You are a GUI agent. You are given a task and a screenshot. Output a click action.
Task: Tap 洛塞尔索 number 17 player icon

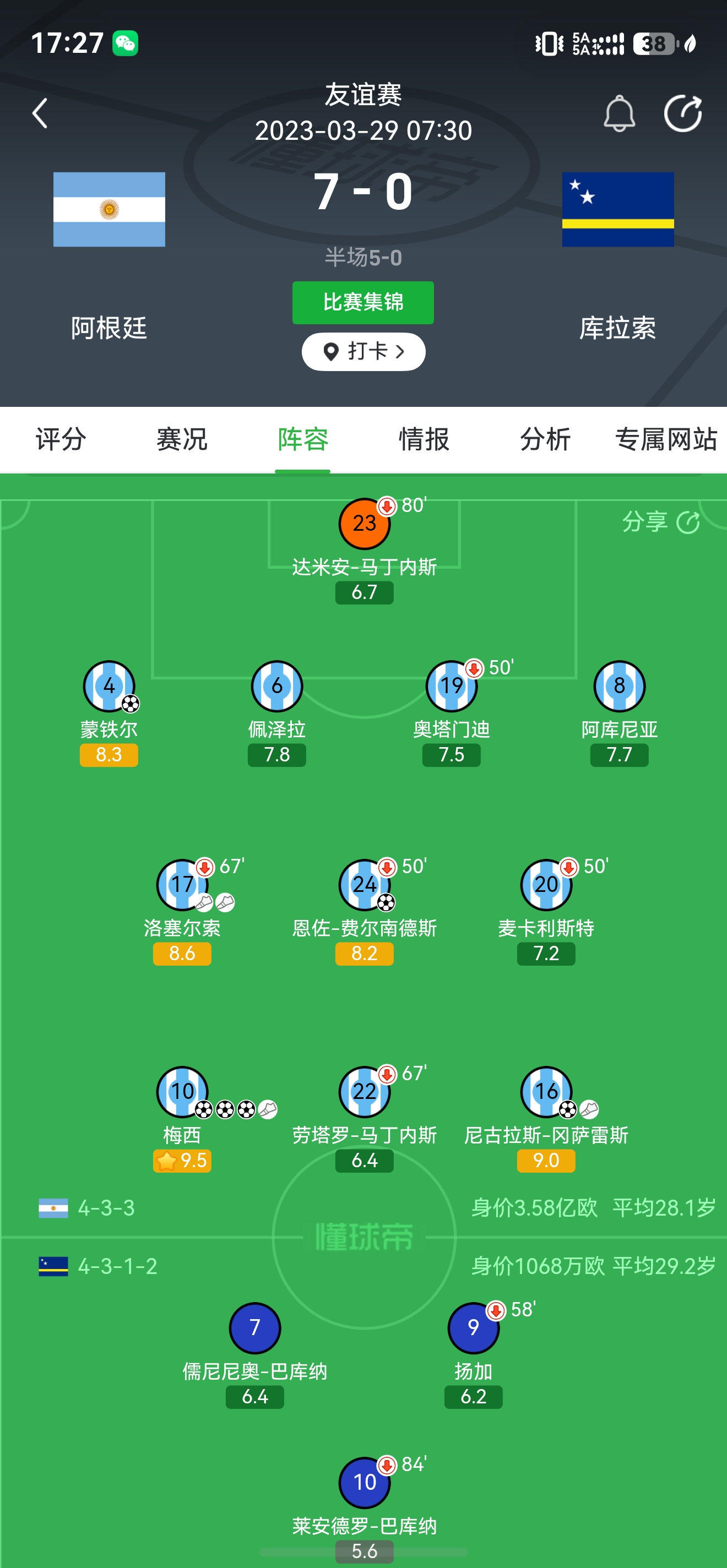tap(182, 884)
